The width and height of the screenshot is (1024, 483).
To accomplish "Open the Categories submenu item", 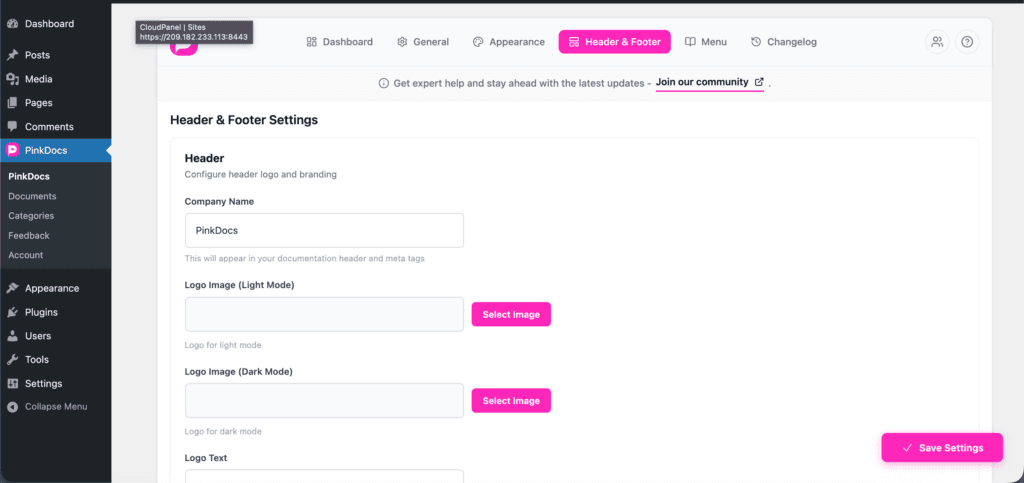I will tap(31, 216).
